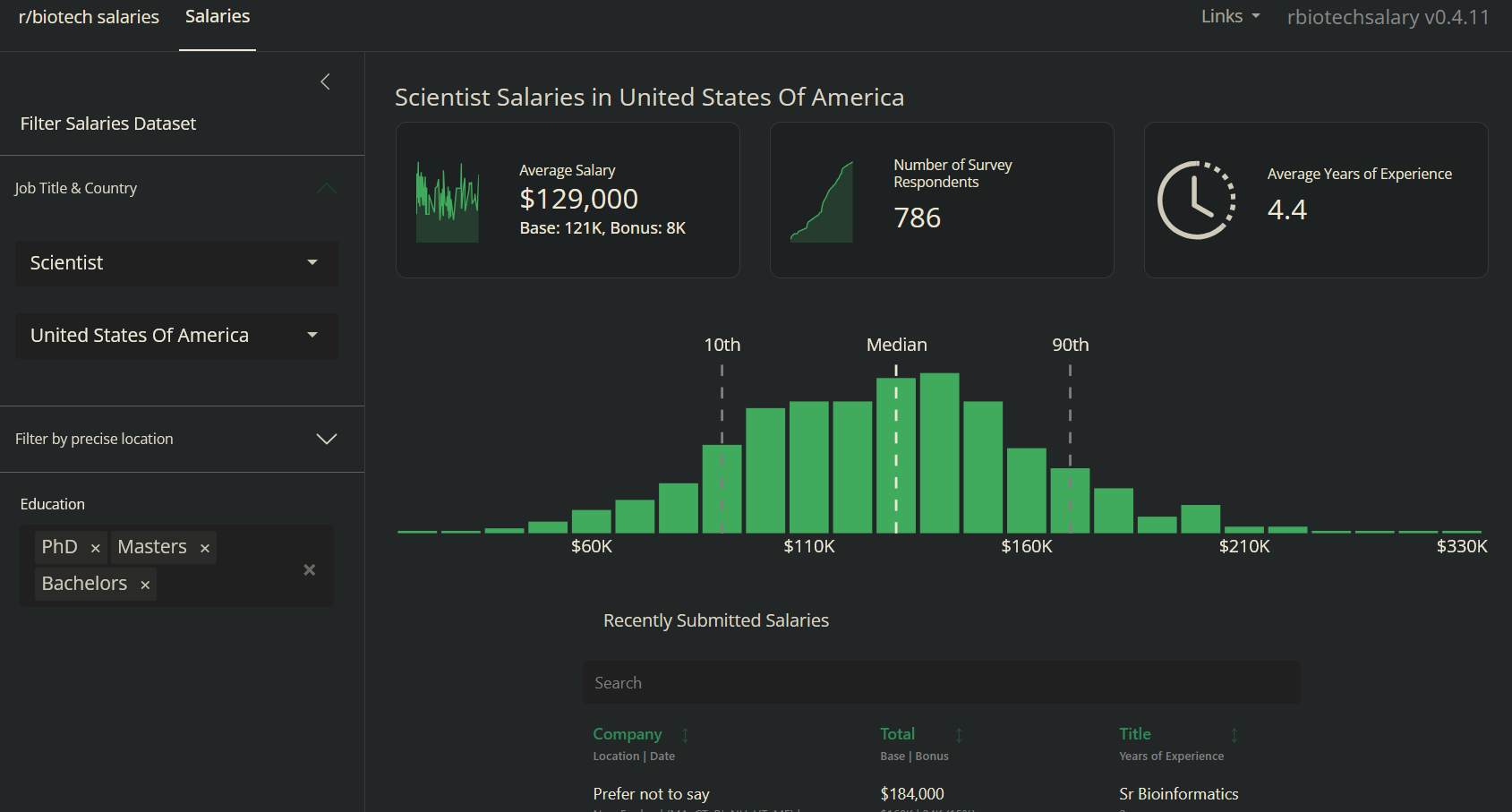This screenshot has height=812, width=1512.
Task: Switch to the Salaries tab
Action: [218, 17]
